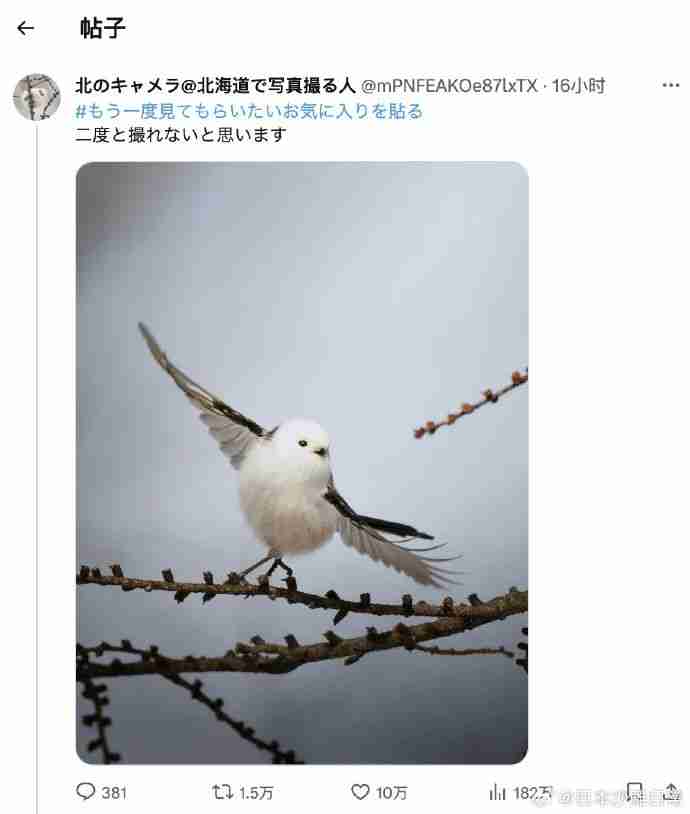Click the 16小时 timestamp
This screenshot has width=690, height=814.
tap(578, 86)
